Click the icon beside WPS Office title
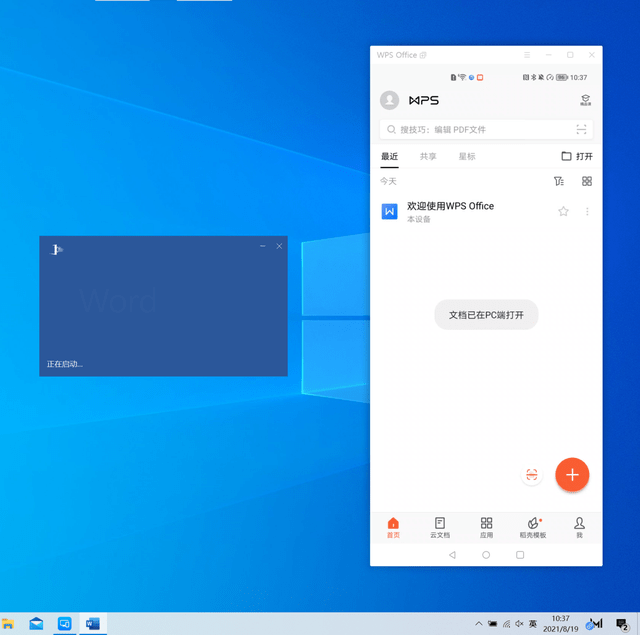640x635 pixels. click(423, 55)
